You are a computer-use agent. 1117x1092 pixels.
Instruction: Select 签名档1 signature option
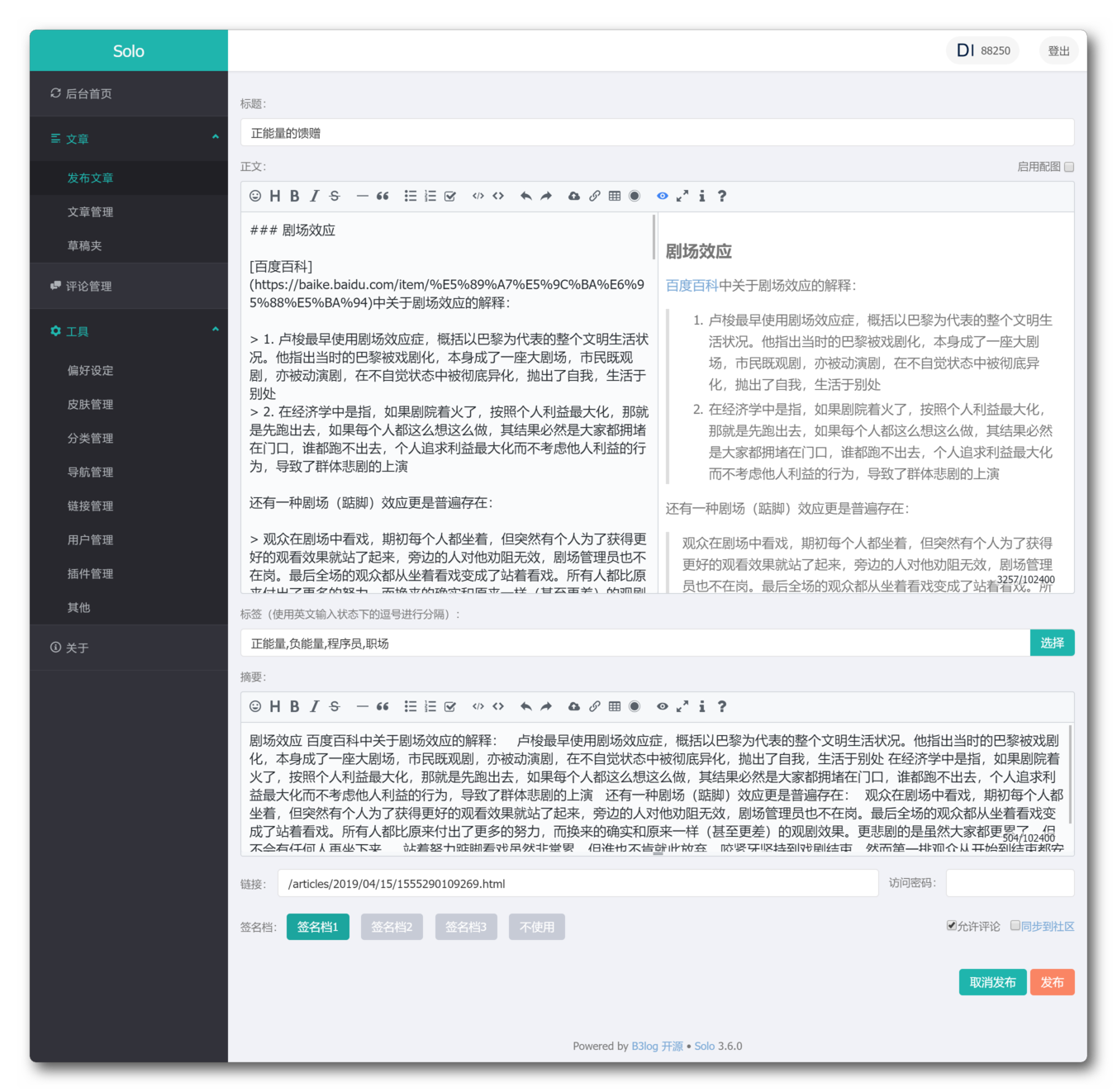[x=318, y=927]
